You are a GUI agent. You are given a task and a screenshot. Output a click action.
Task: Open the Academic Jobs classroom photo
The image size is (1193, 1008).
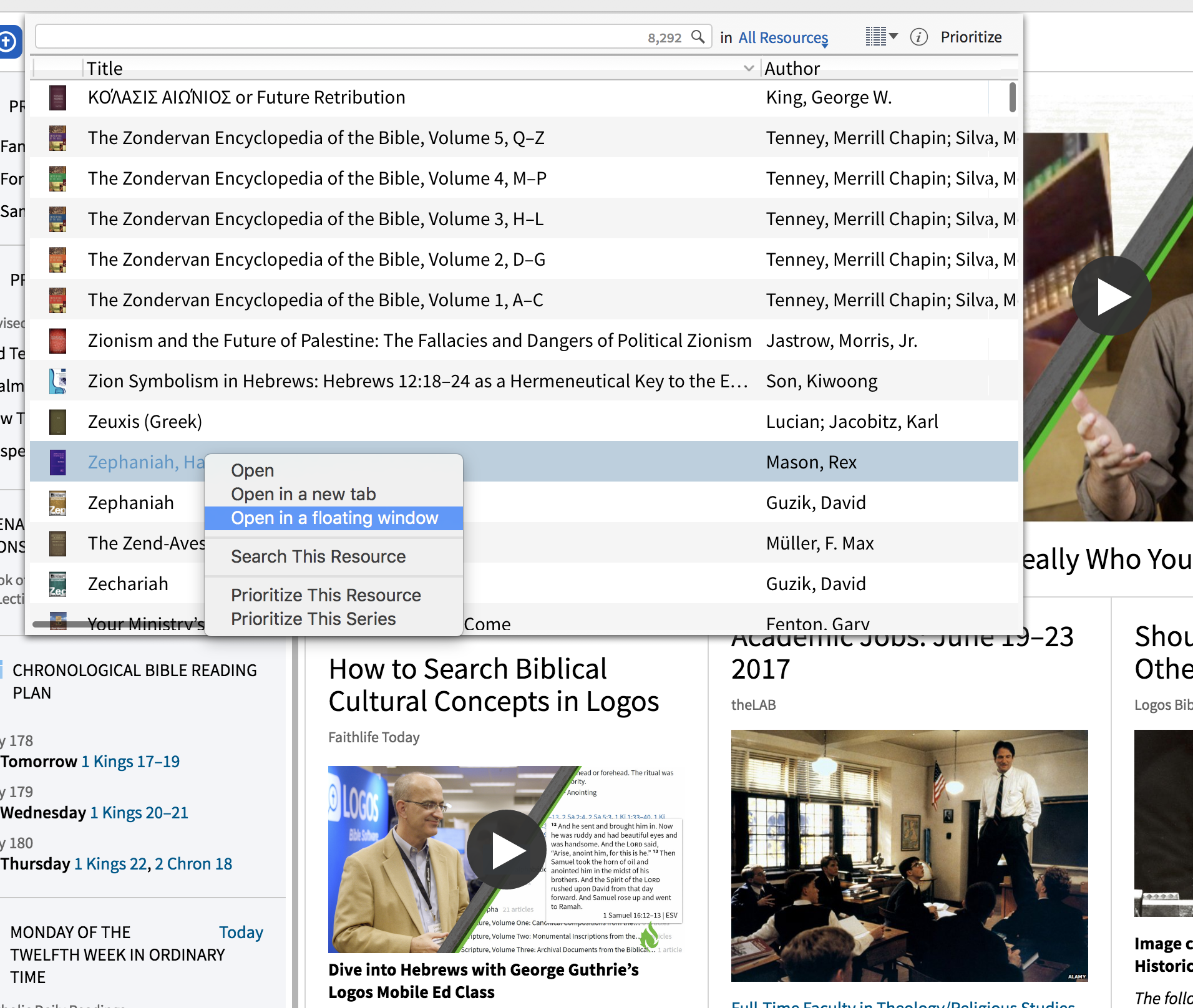pos(909,855)
